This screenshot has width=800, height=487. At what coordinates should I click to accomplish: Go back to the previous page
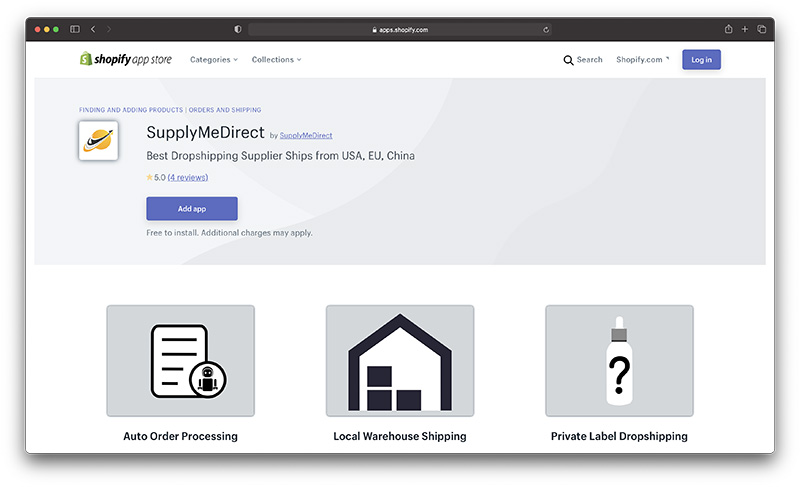[x=93, y=30]
